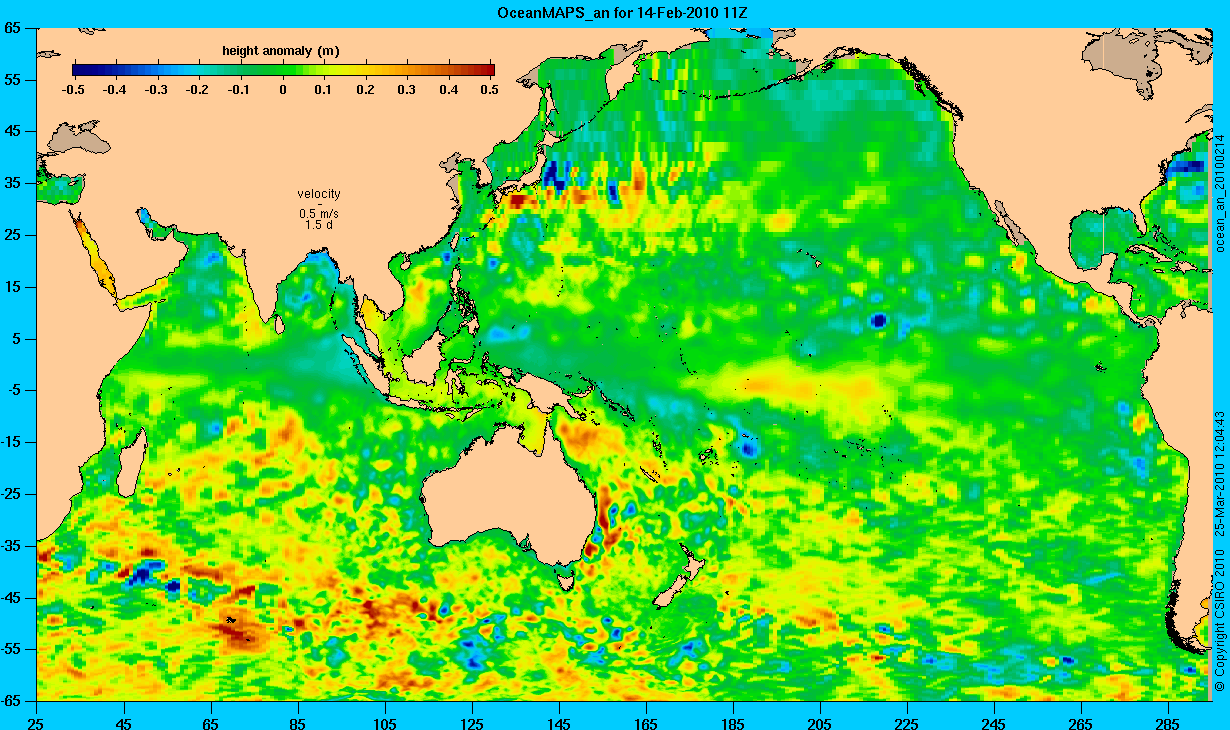
Task: Click the '-0.3' color bar tick label
Action: (x=157, y=90)
